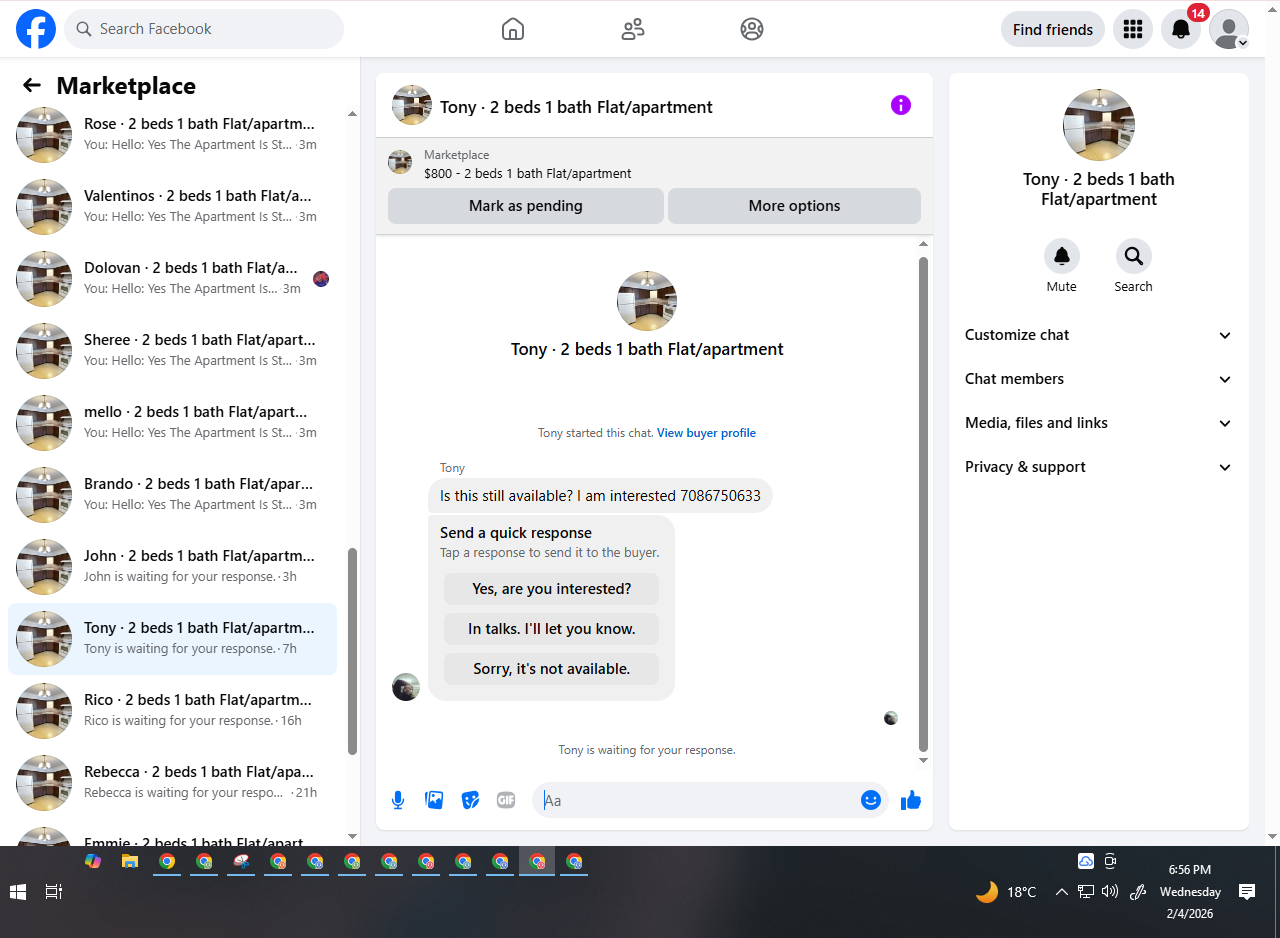Go to Home feed icon
Screen dimensions: 1280x938
pyautogui.click(x=513, y=29)
